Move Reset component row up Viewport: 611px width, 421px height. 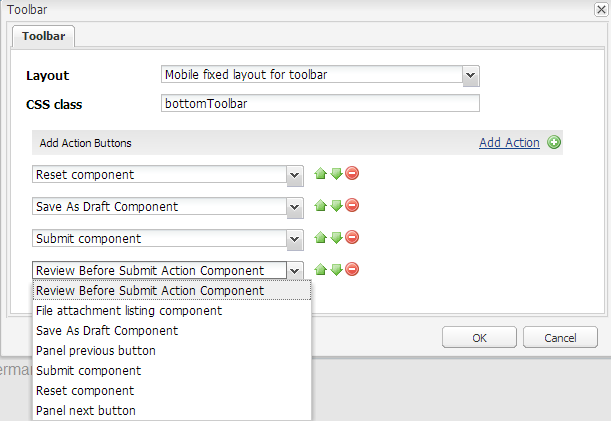(320, 174)
